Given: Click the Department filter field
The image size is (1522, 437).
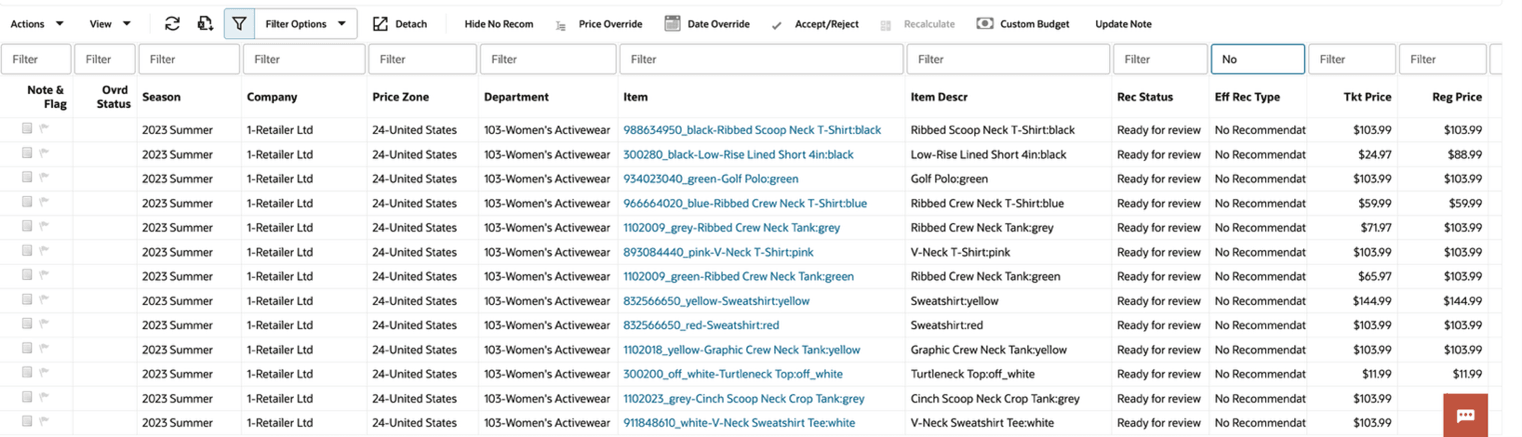Looking at the screenshot, I should [x=548, y=59].
